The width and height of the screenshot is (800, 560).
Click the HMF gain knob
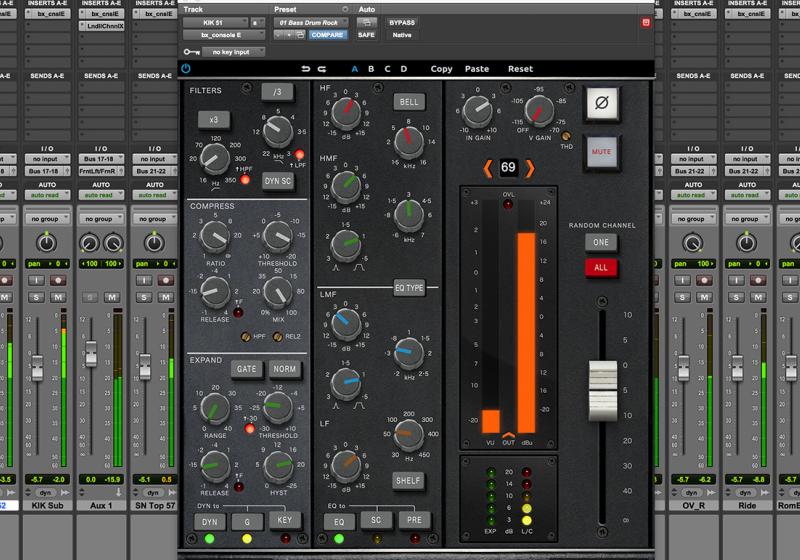click(x=346, y=185)
